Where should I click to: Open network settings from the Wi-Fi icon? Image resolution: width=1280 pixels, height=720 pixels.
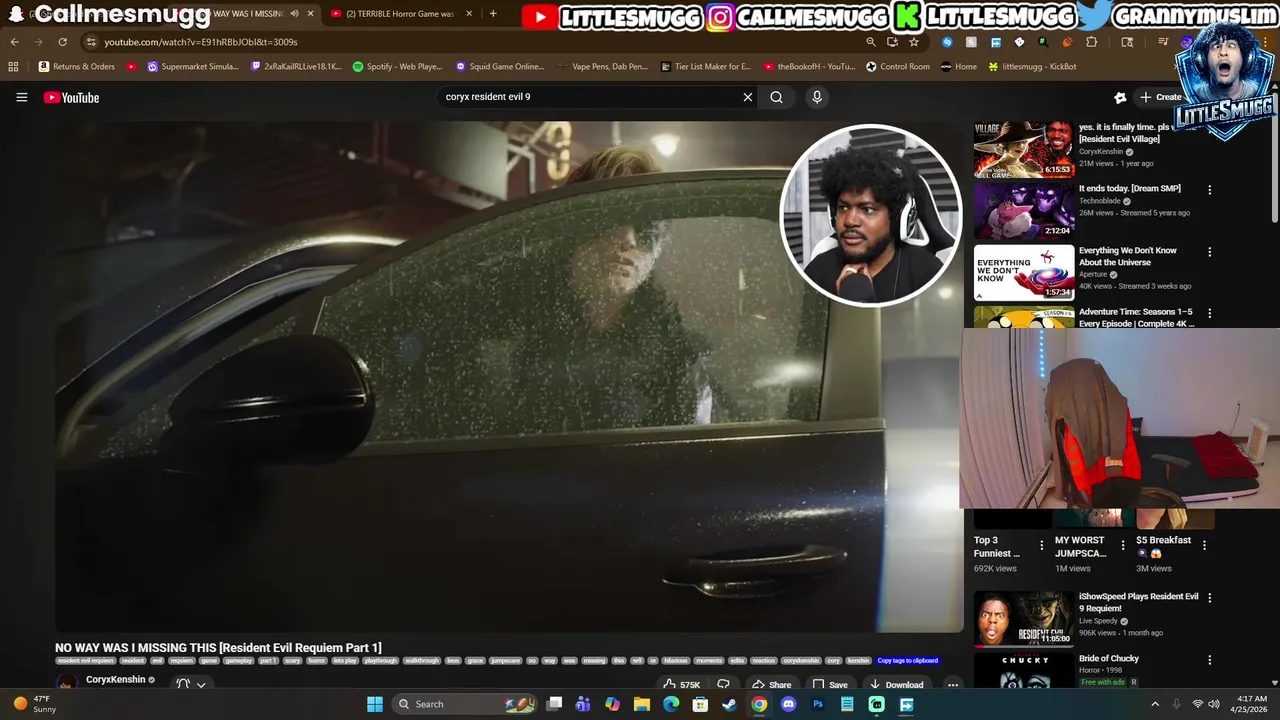click(1197, 704)
